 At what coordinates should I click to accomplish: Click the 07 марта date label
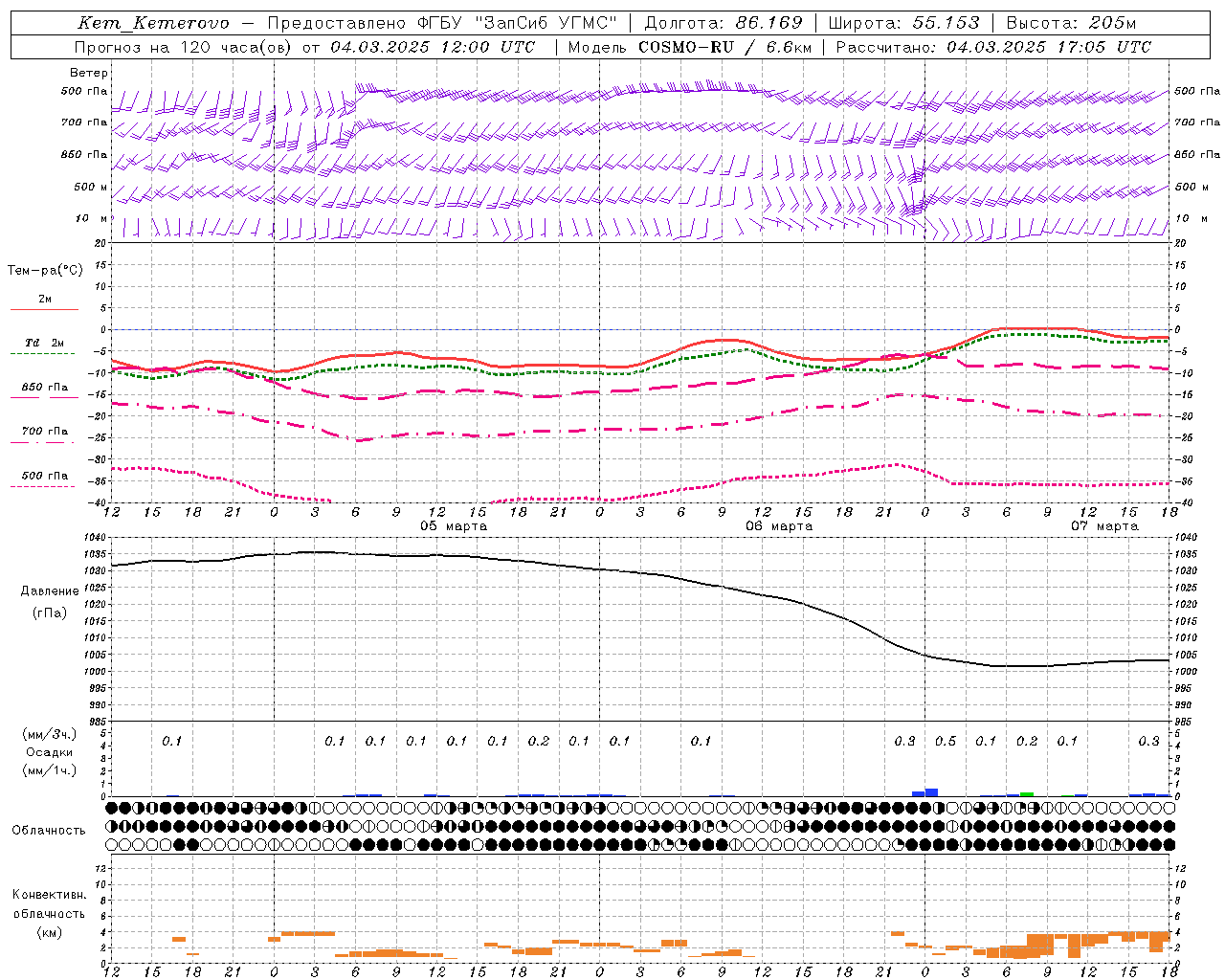(1104, 526)
